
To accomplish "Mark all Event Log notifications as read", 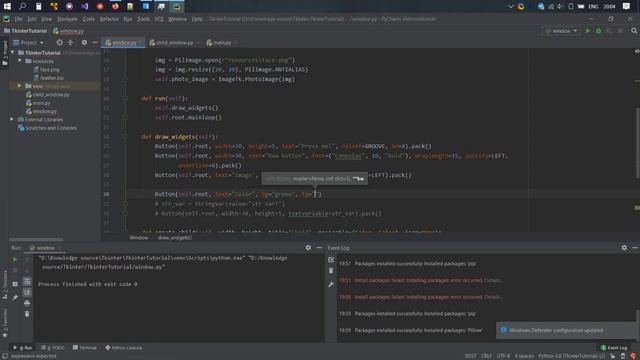I will click(331, 260).
